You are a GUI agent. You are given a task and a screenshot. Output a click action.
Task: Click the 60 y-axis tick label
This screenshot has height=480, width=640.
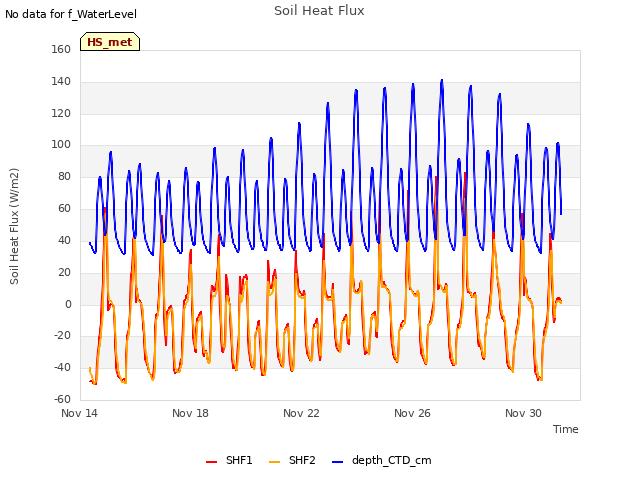pos(64,208)
